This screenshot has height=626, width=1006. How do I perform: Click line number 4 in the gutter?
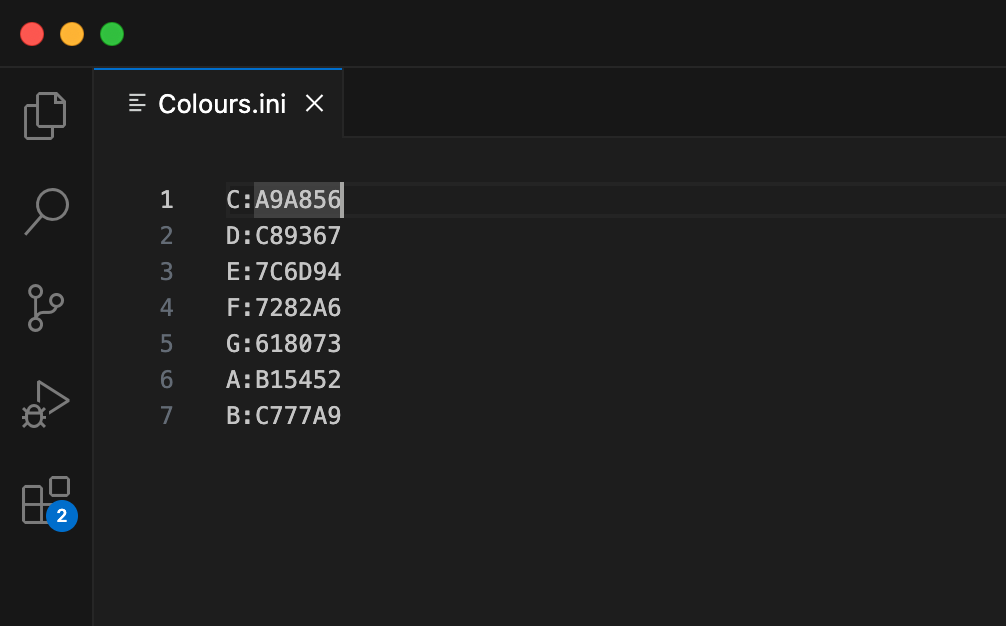(x=167, y=308)
